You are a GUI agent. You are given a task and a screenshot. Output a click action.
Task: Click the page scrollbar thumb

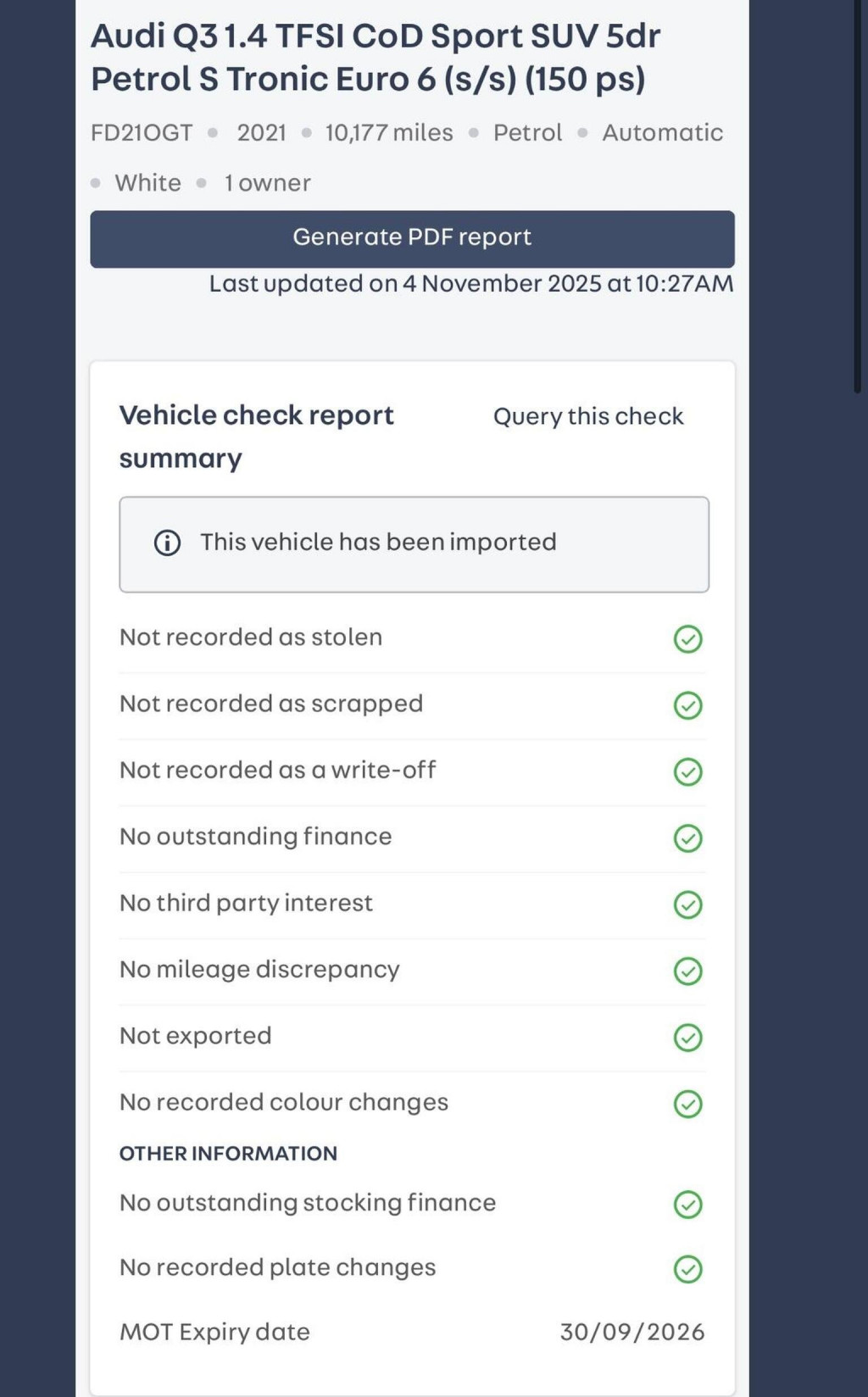pyautogui.click(x=858, y=195)
